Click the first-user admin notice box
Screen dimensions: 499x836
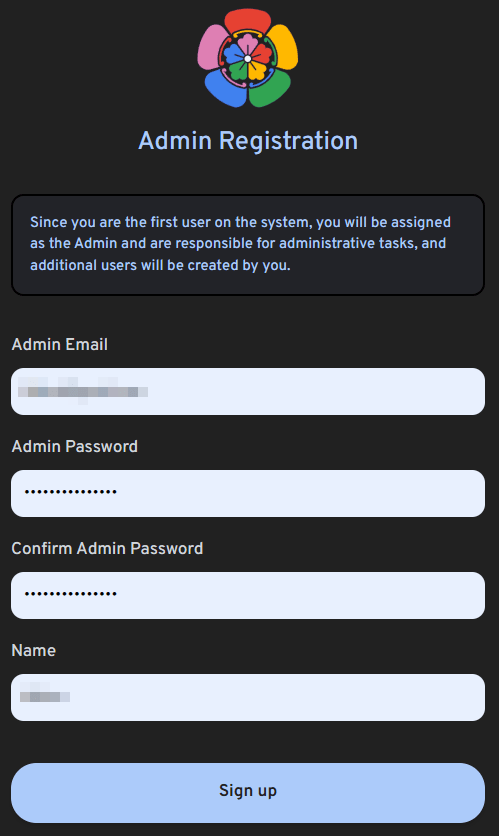248,245
